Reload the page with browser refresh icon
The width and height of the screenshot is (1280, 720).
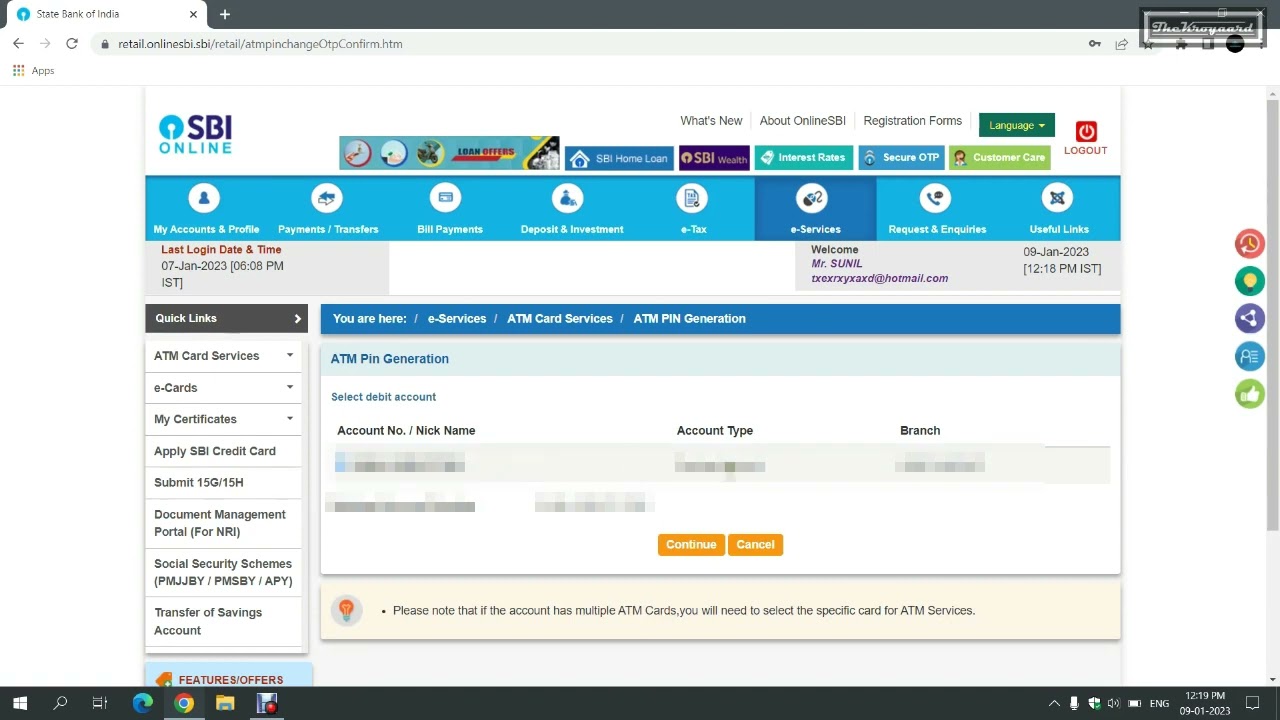[x=72, y=44]
